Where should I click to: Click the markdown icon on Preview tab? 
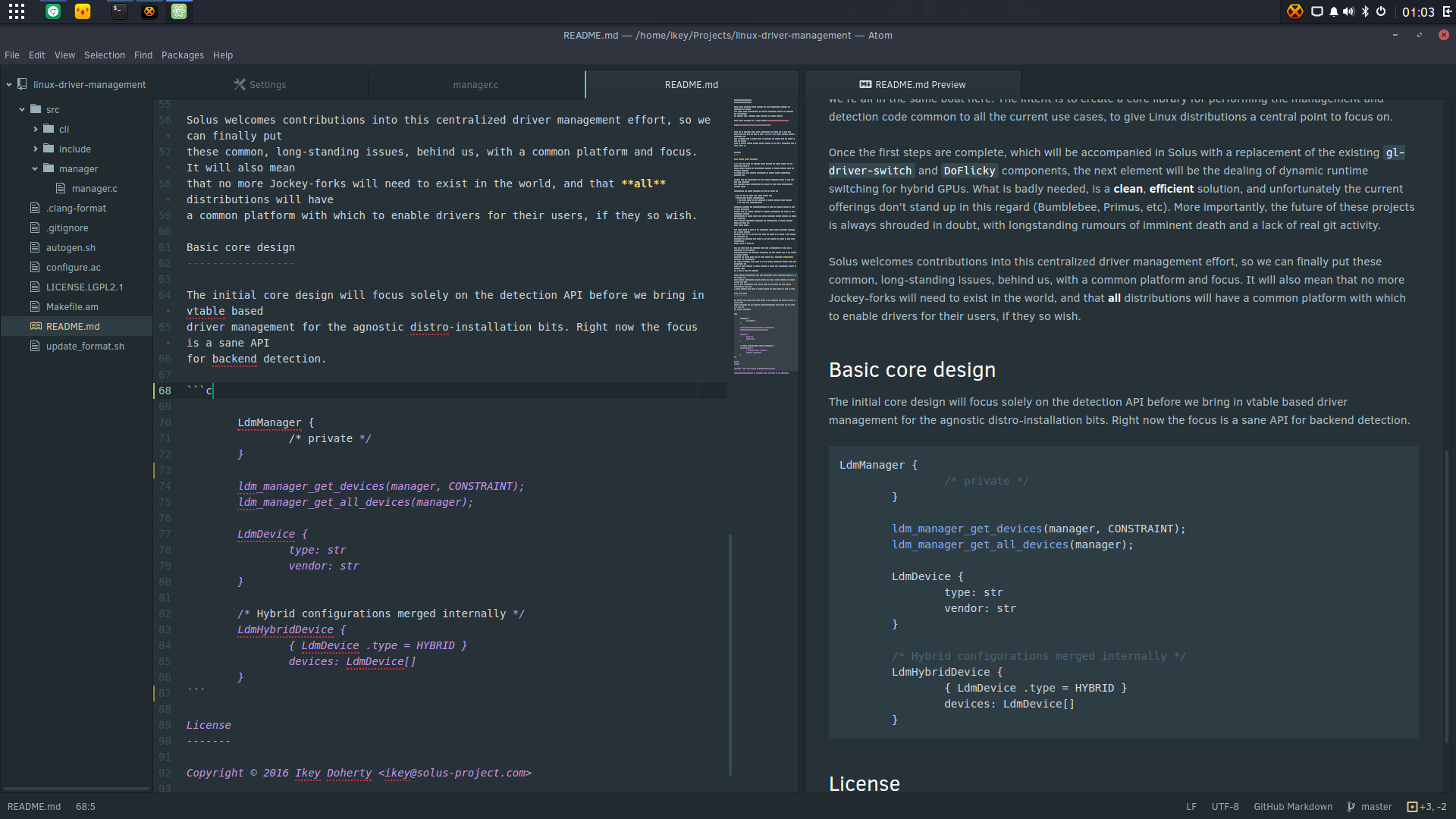(865, 84)
